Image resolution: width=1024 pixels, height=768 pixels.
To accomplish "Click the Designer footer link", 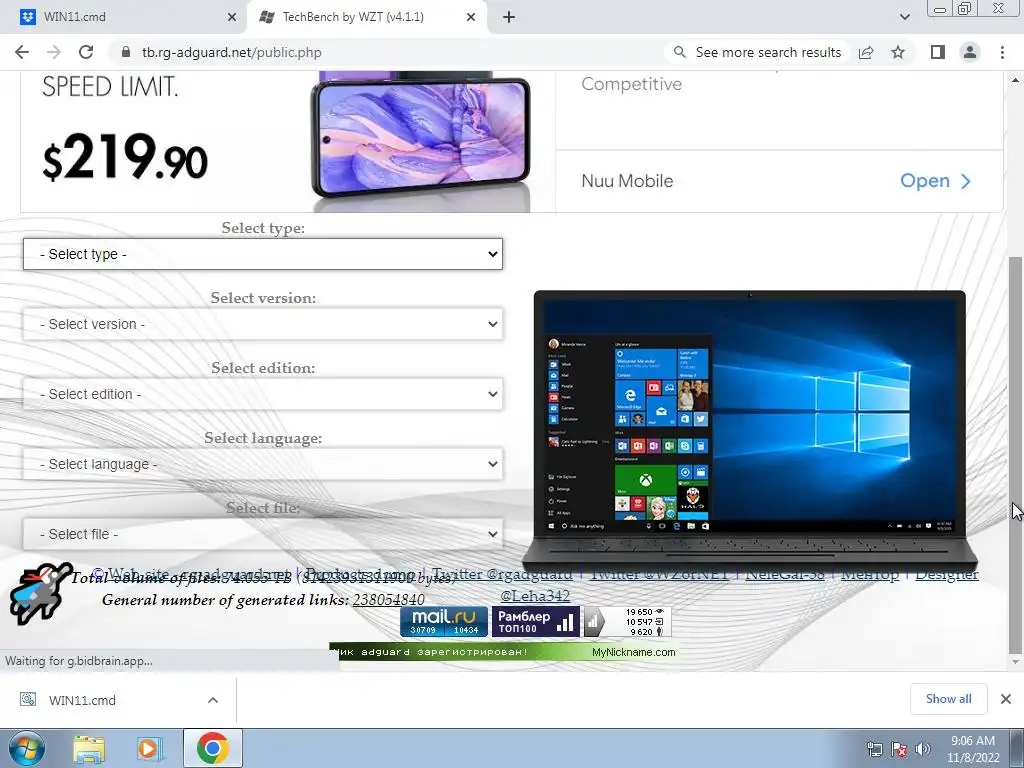I will pos(946,574).
